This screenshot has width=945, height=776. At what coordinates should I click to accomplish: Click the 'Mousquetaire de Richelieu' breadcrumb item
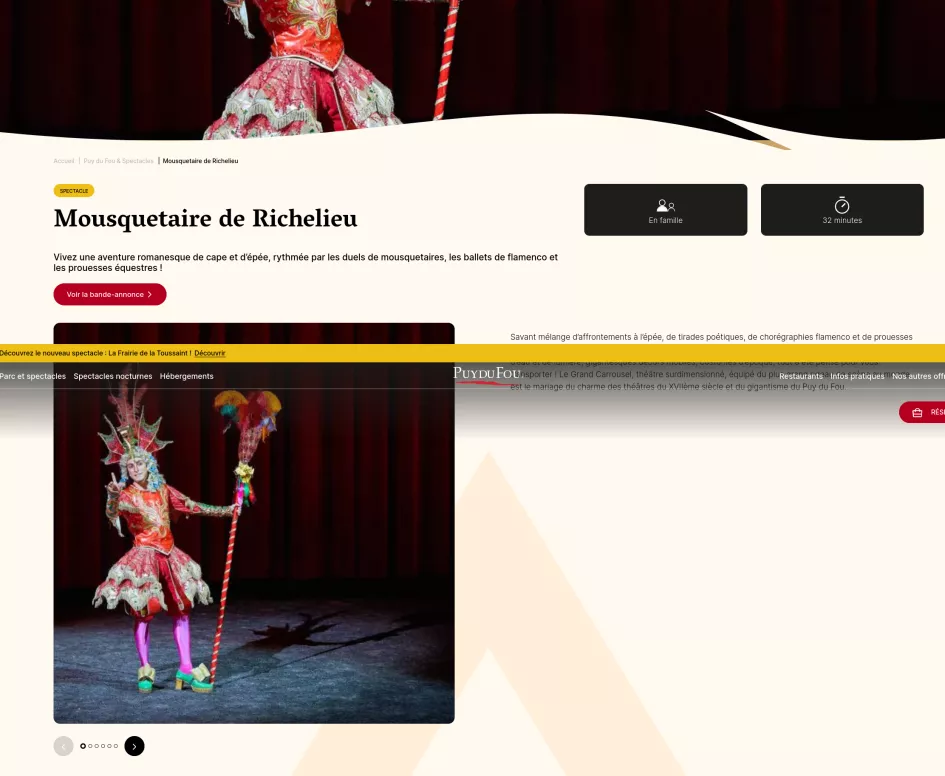point(200,161)
